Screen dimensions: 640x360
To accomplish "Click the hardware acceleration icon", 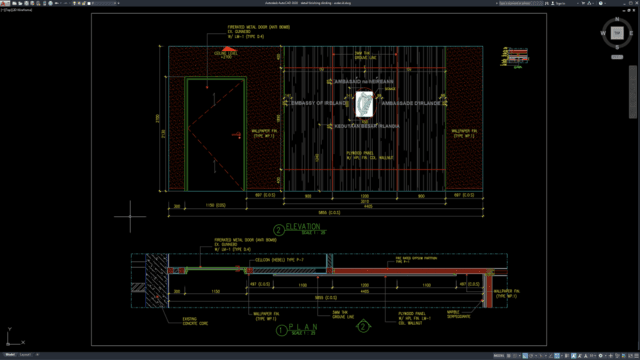I will tap(623, 356).
